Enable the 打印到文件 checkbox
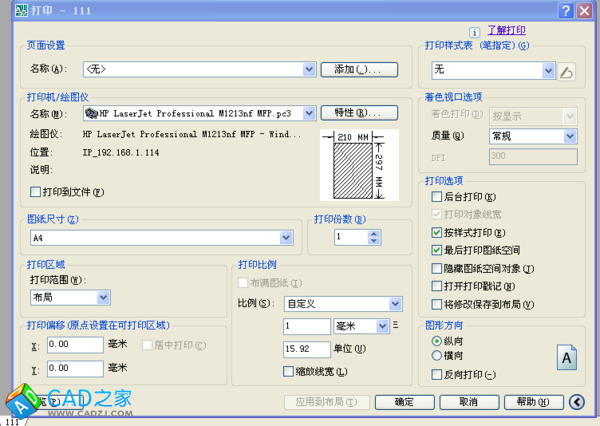Image resolution: width=600 pixels, height=426 pixels. click(x=37, y=192)
